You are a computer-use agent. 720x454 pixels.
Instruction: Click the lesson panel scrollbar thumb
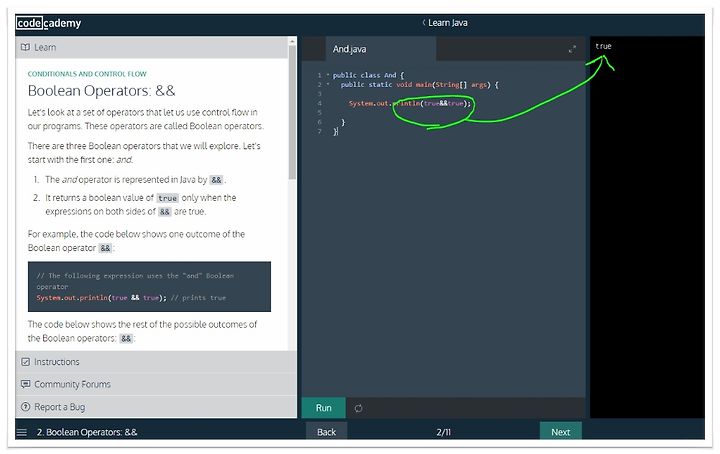point(292,112)
